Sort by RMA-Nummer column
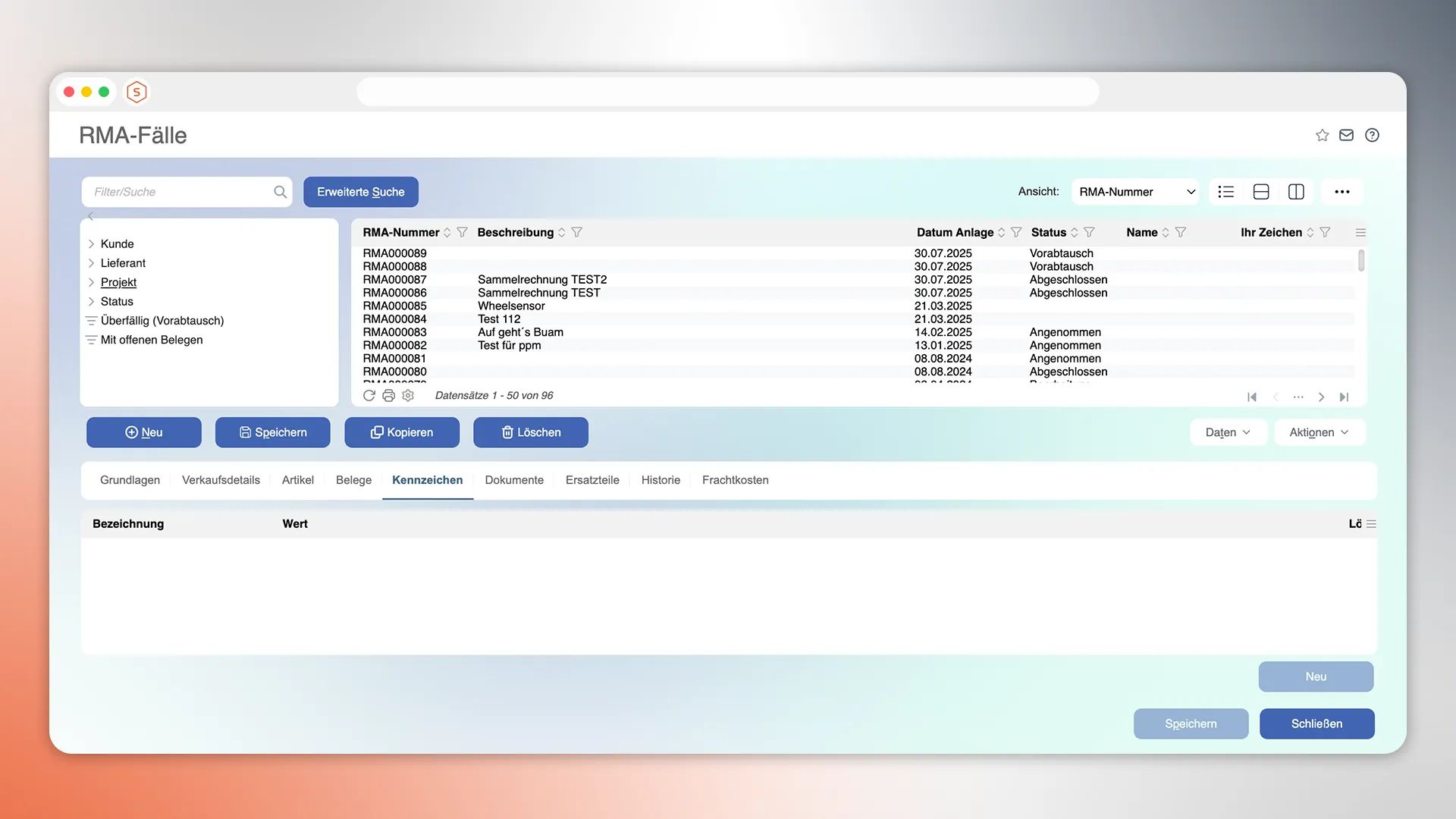This screenshot has width=1456, height=819. pyautogui.click(x=447, y=232)
